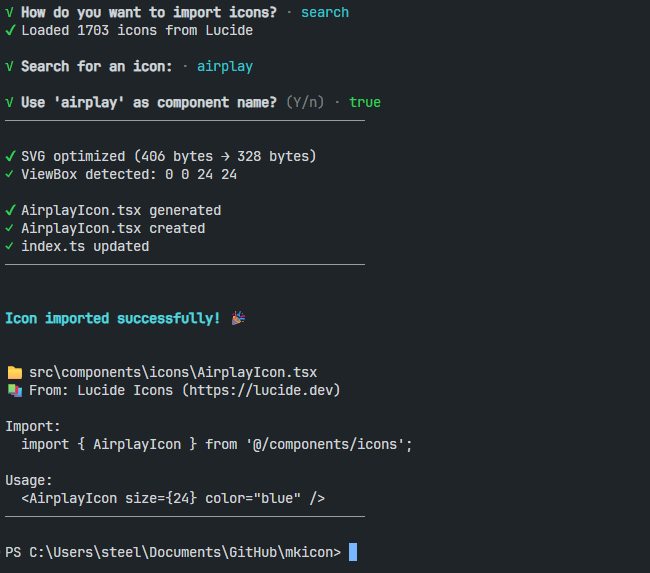Click the party popper emoji

pos(238,318)
